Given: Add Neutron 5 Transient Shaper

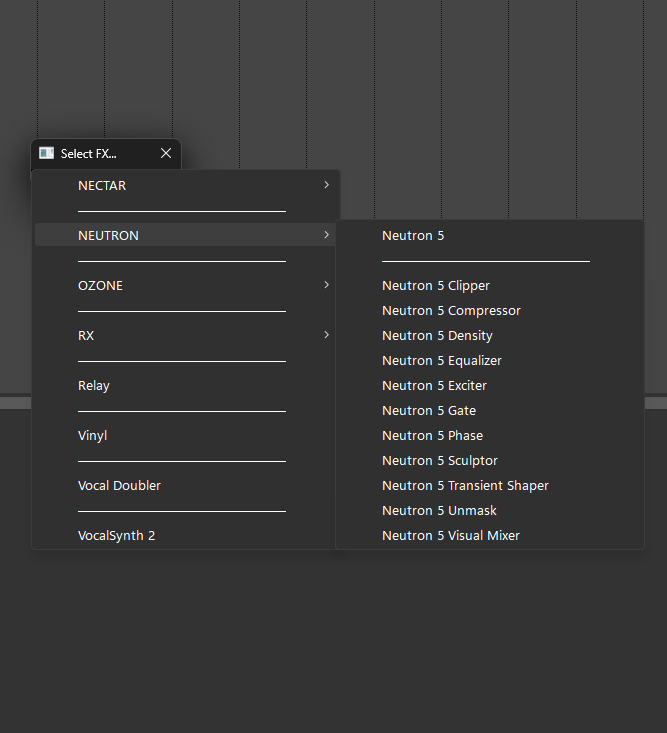Looking at the screenshot, I should coord(465,485).
